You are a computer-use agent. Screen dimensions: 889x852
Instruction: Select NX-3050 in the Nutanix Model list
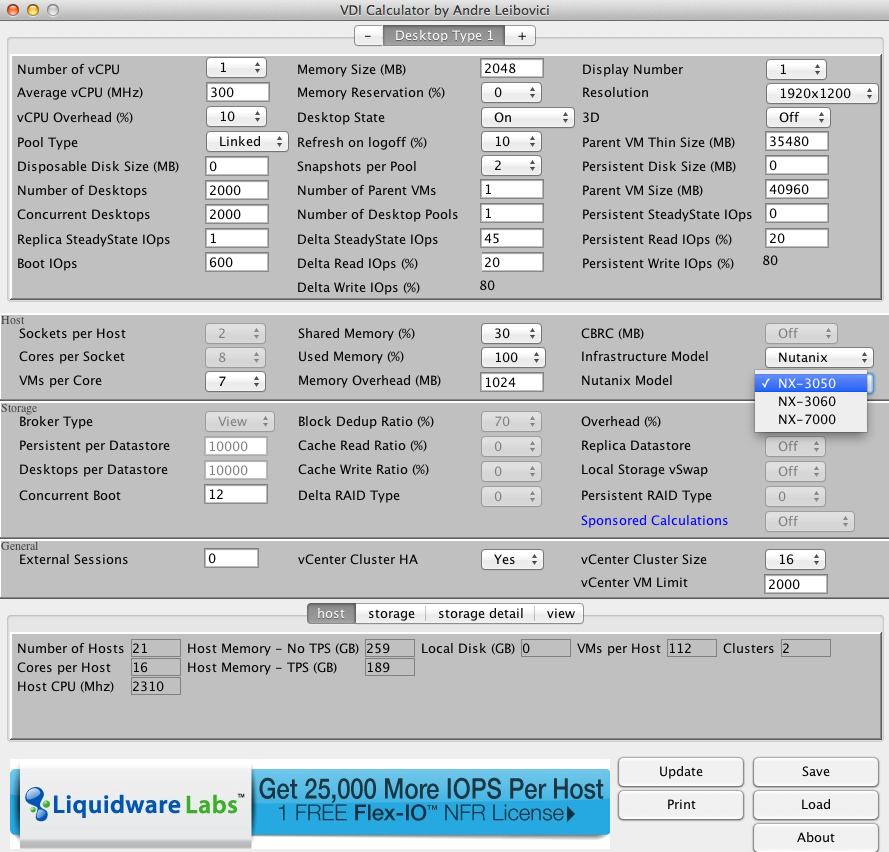tap(811, 383)
